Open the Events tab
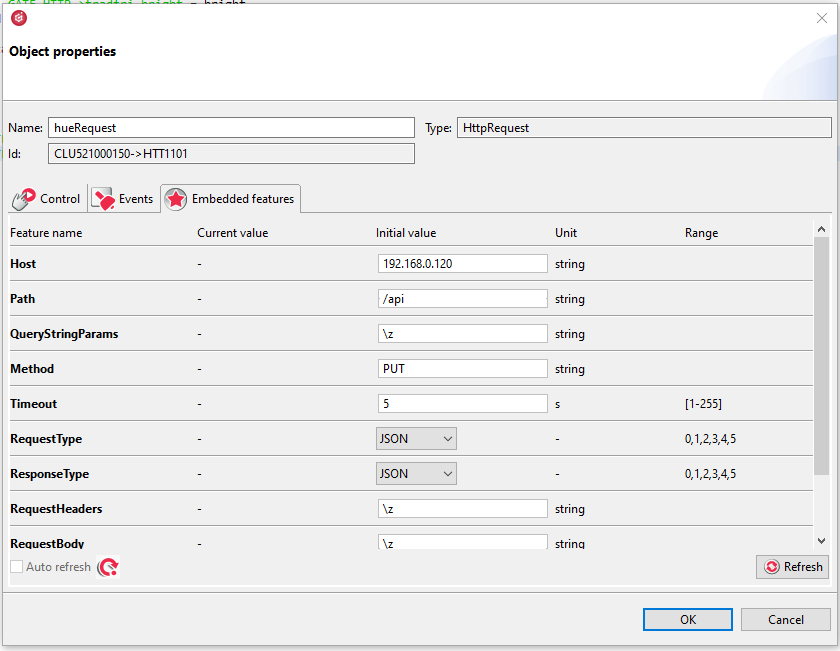840x651 pixels. point(124,199)
